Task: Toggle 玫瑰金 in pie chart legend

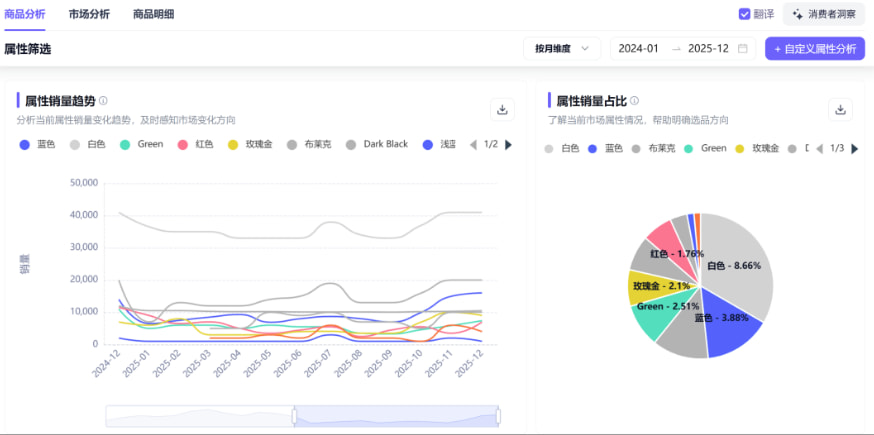Action: [x=758, y=148]
